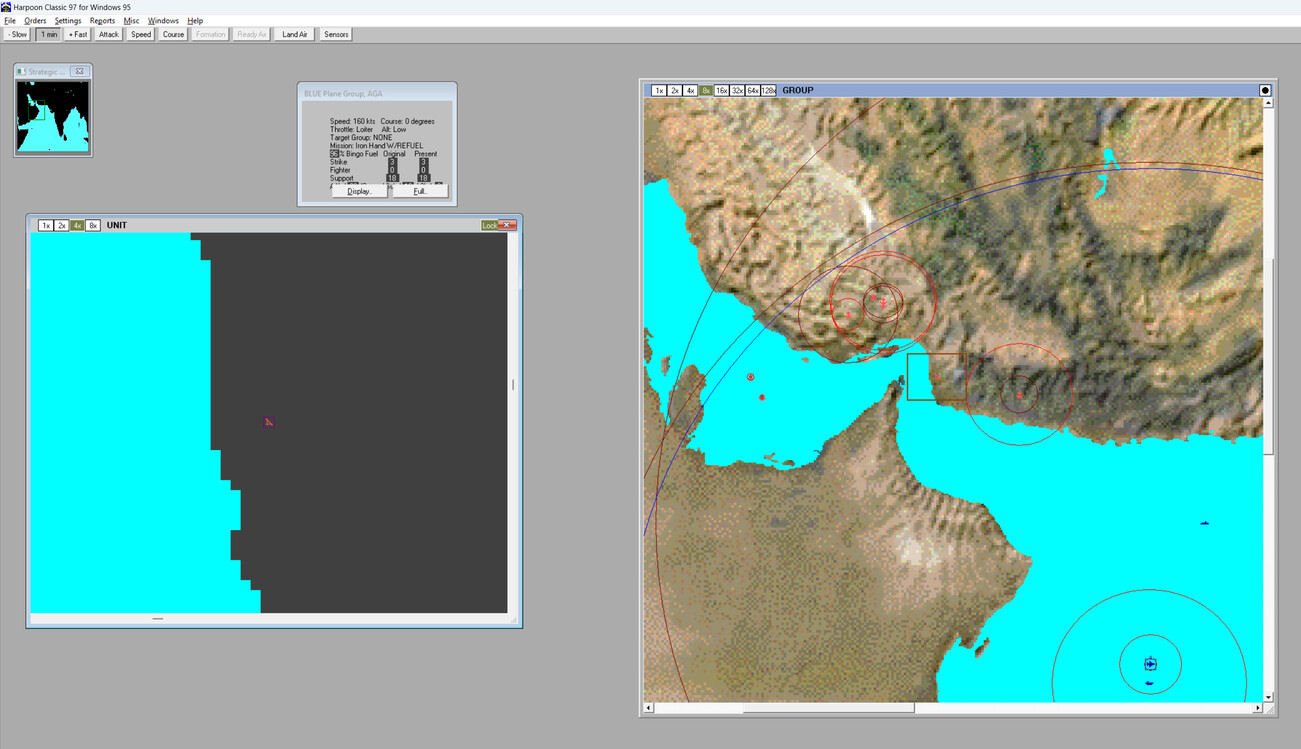This screenshot has height=749, width=1301.
Task: Set Group map zoom to 128x
Action: point(768,90)
